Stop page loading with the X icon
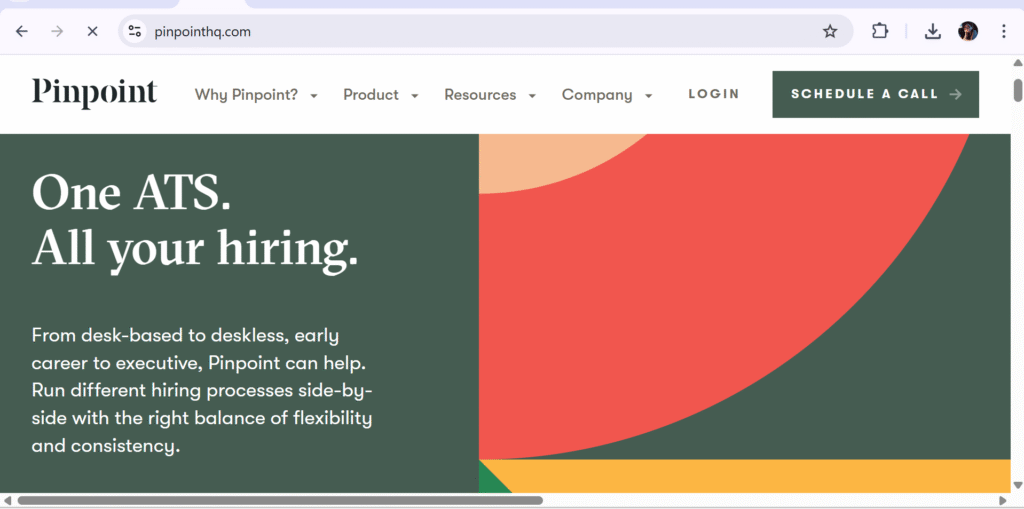This screenshot has height=509, width=1024. (x=92, y=31)
